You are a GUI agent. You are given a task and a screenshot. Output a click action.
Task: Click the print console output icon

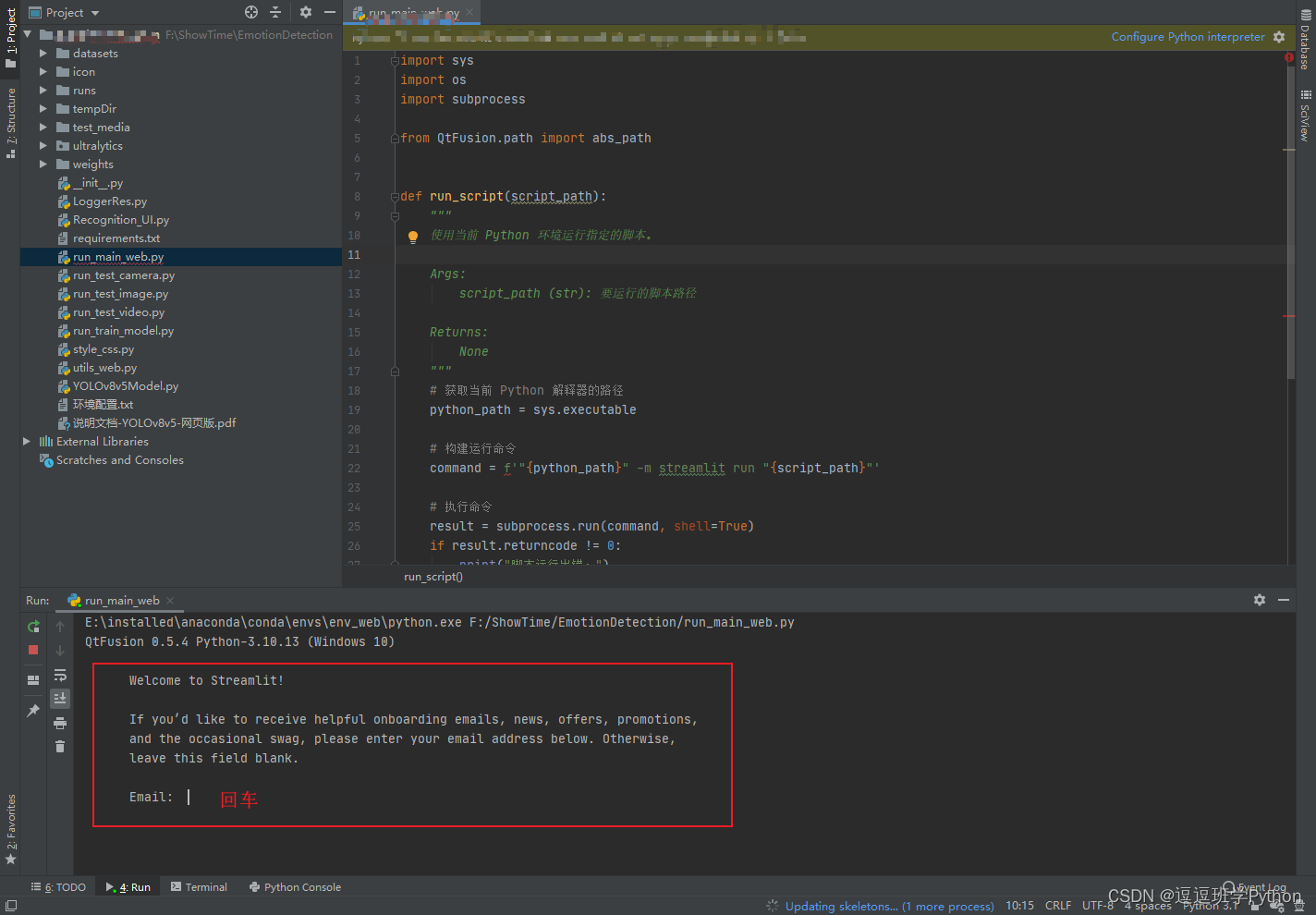click(60, 723)
